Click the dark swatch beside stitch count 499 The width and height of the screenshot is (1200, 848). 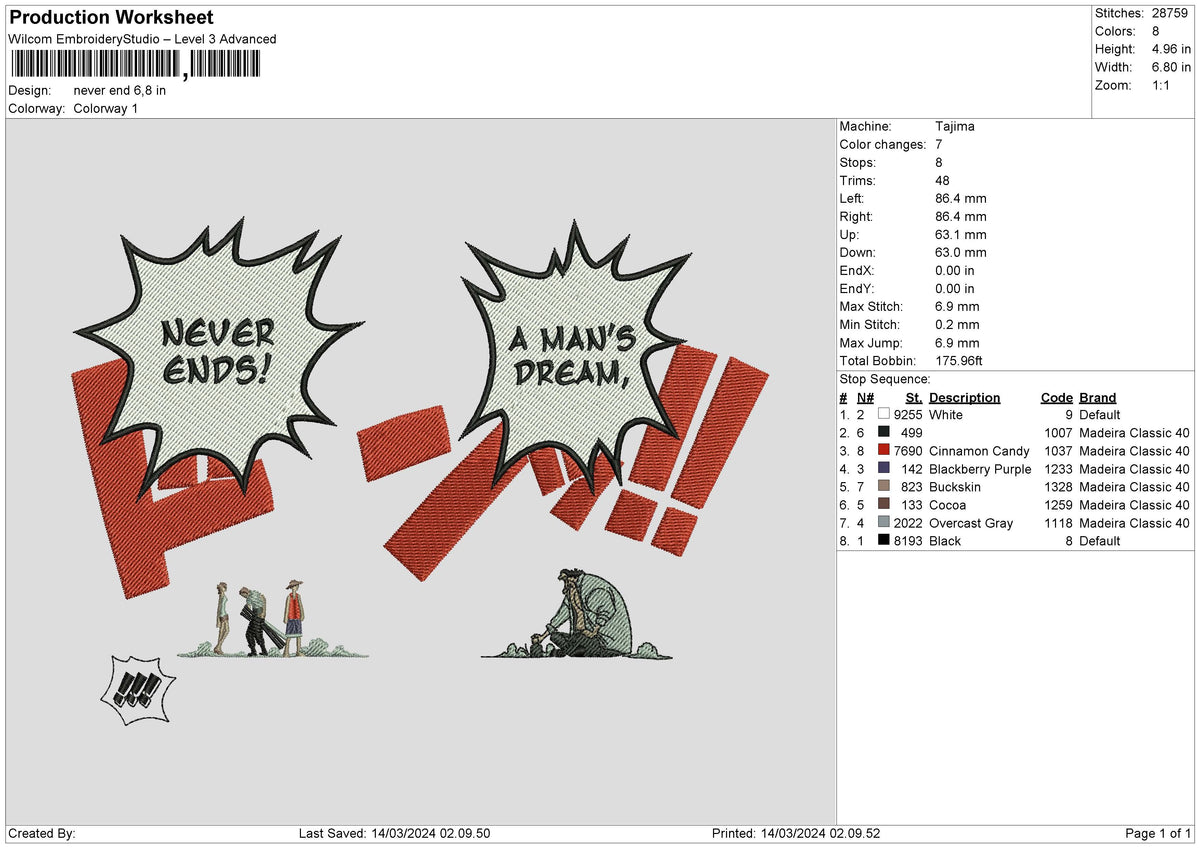tap(884, 432)
